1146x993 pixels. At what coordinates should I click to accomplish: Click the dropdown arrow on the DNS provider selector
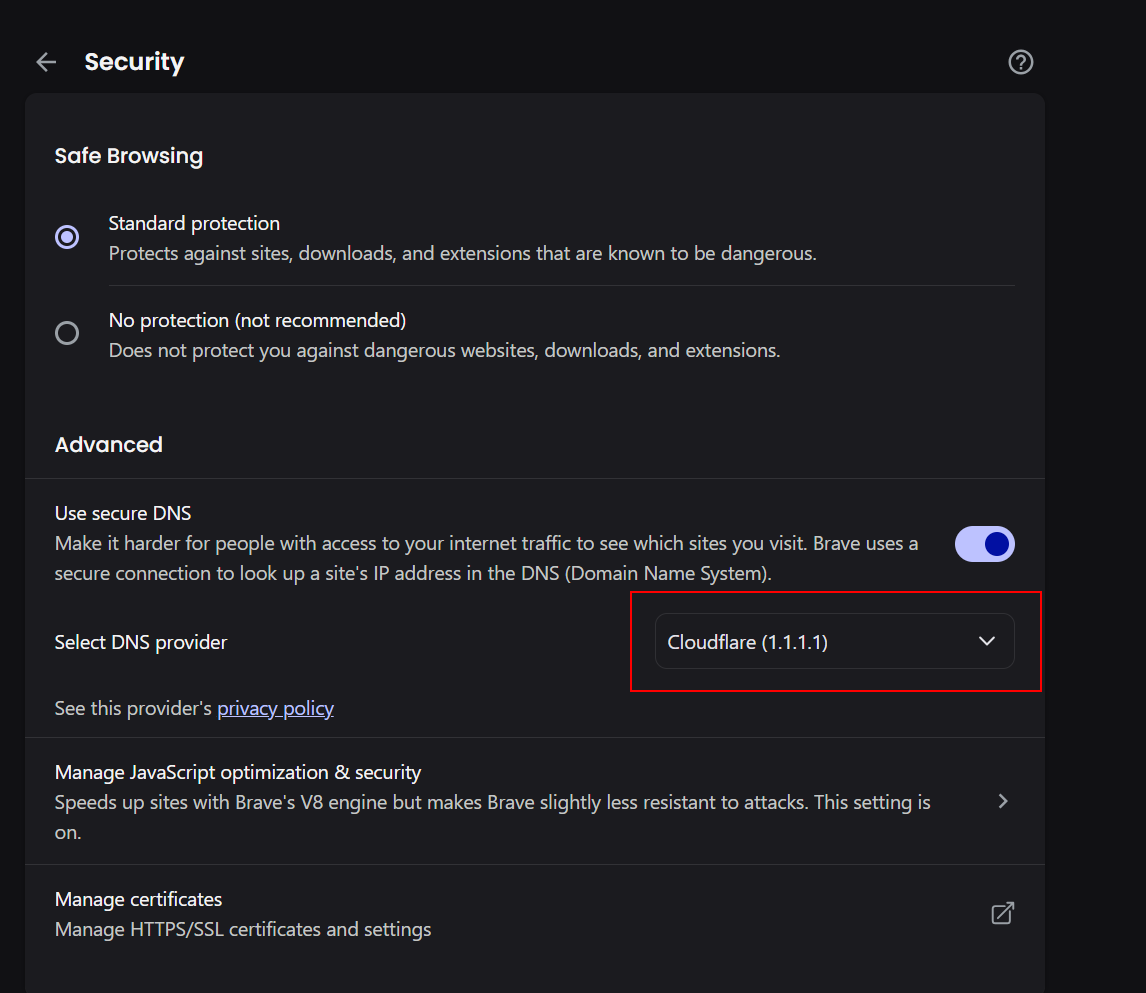[986, 641]
